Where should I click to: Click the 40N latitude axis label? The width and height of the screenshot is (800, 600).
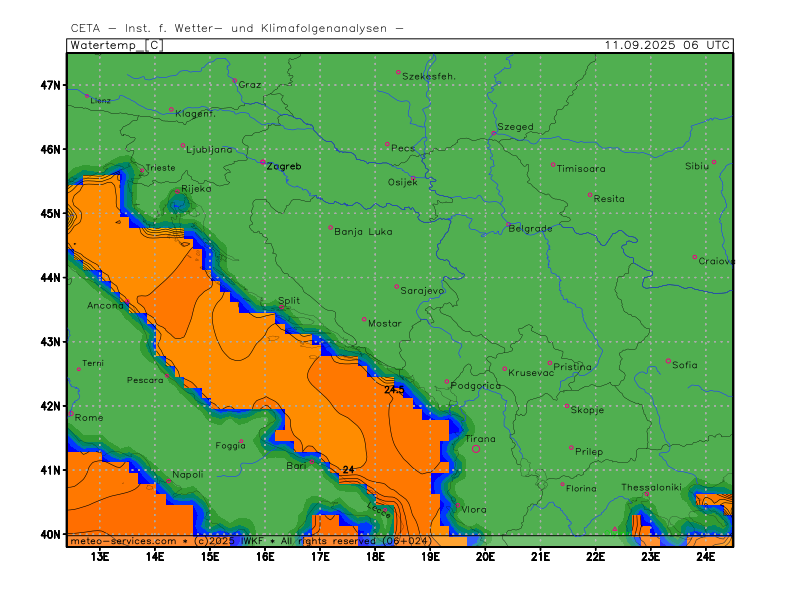51,534
